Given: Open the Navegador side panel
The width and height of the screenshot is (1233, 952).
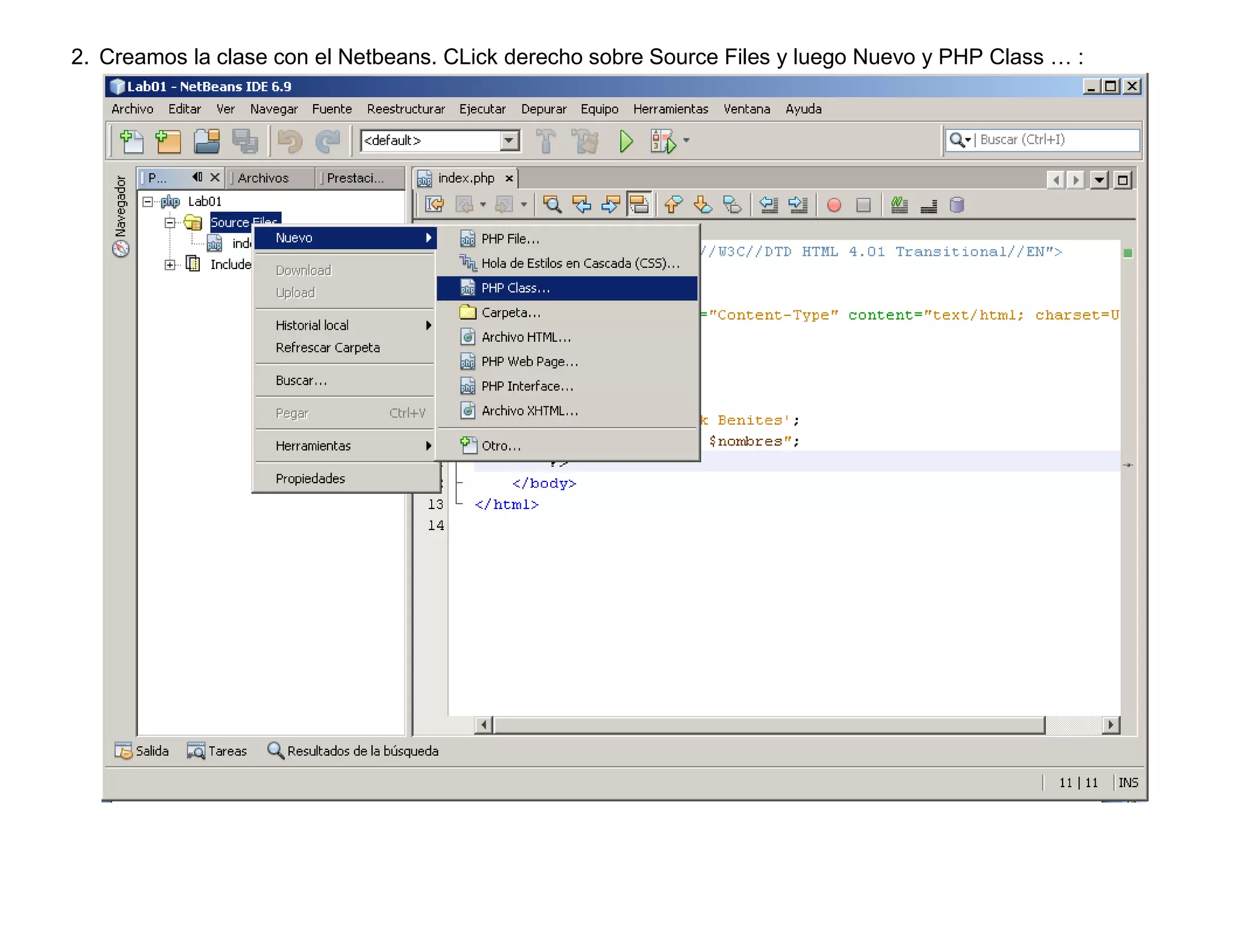Looking at the screenshot, I should point(120,215).
